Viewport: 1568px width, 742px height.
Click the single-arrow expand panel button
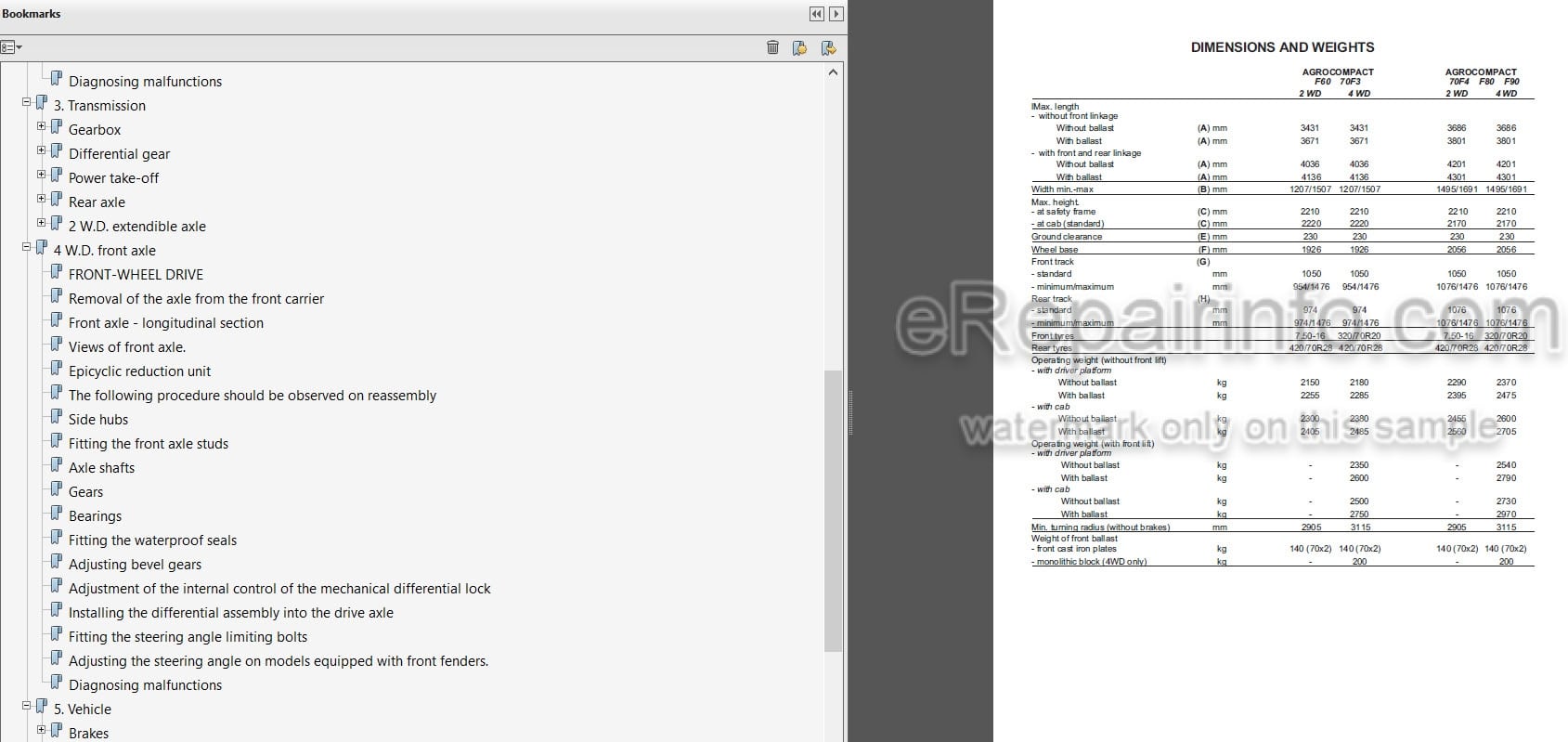pos(836,14)
